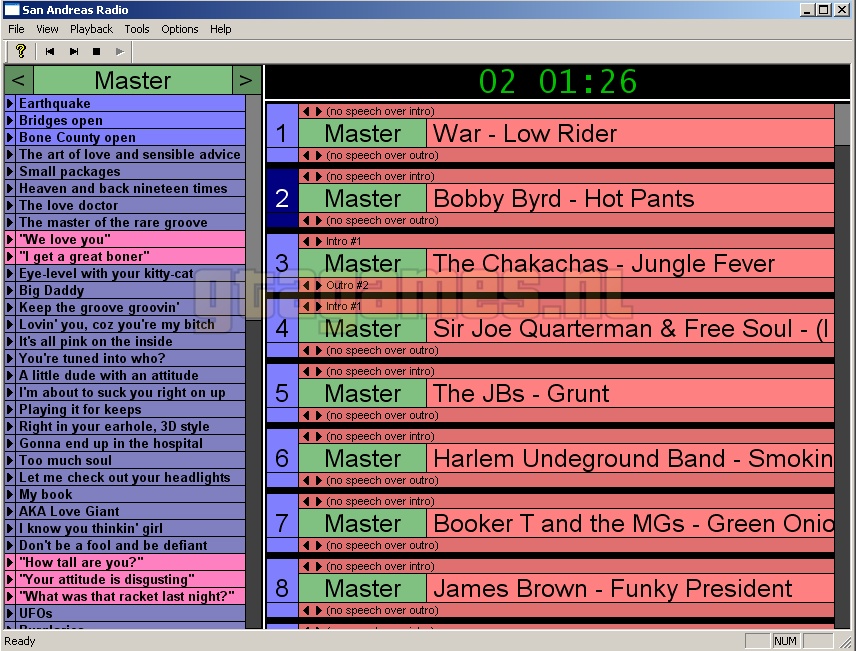Stop playback using toolbar stop button
Screen dimensions: 856x651
(97, 51)
